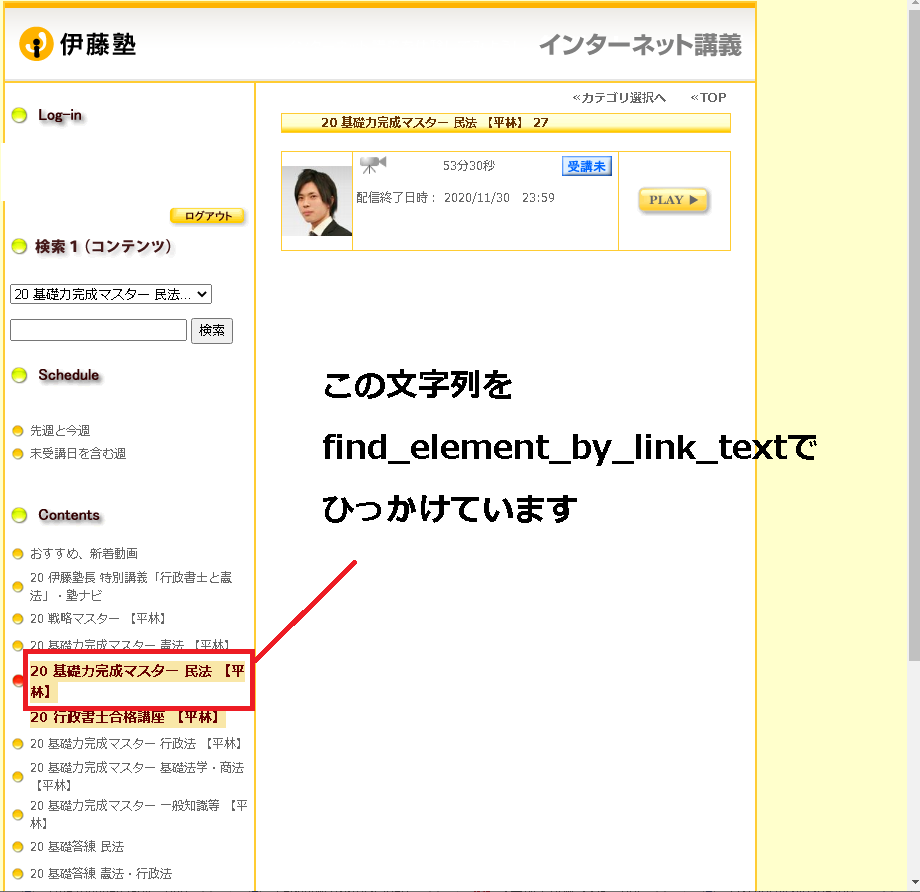The height and width of the screenshot is (892, 920).
Task: Click inside the search text input field
Action: click(x=97, y=330)
